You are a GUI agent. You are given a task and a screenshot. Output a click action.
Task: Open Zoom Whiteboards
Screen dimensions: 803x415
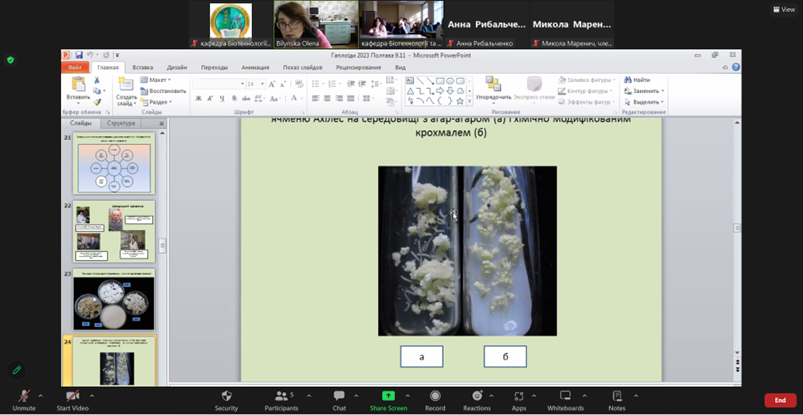pyautogui.click(x=565, y=400)
